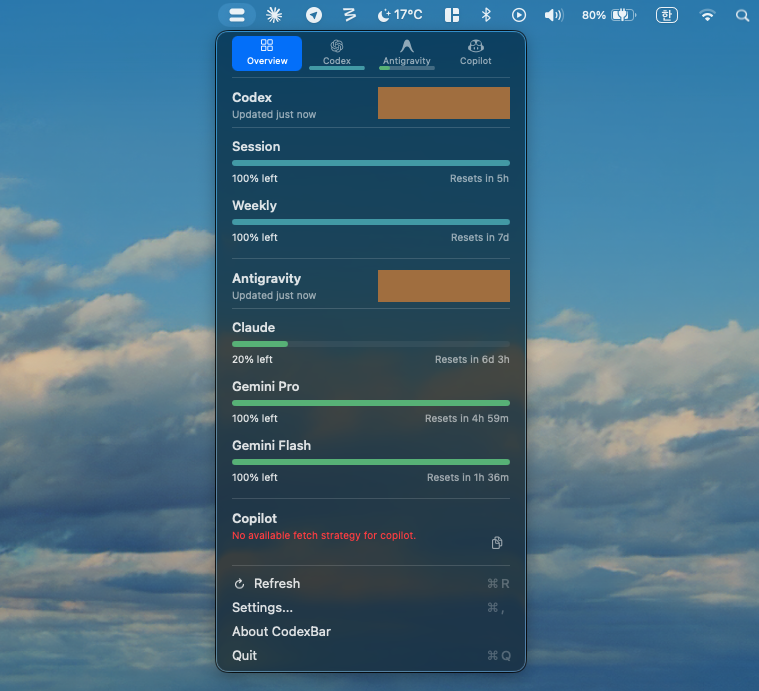Click the Claude usage progress bar
The image size is (759, 691).
pos(371,344)
